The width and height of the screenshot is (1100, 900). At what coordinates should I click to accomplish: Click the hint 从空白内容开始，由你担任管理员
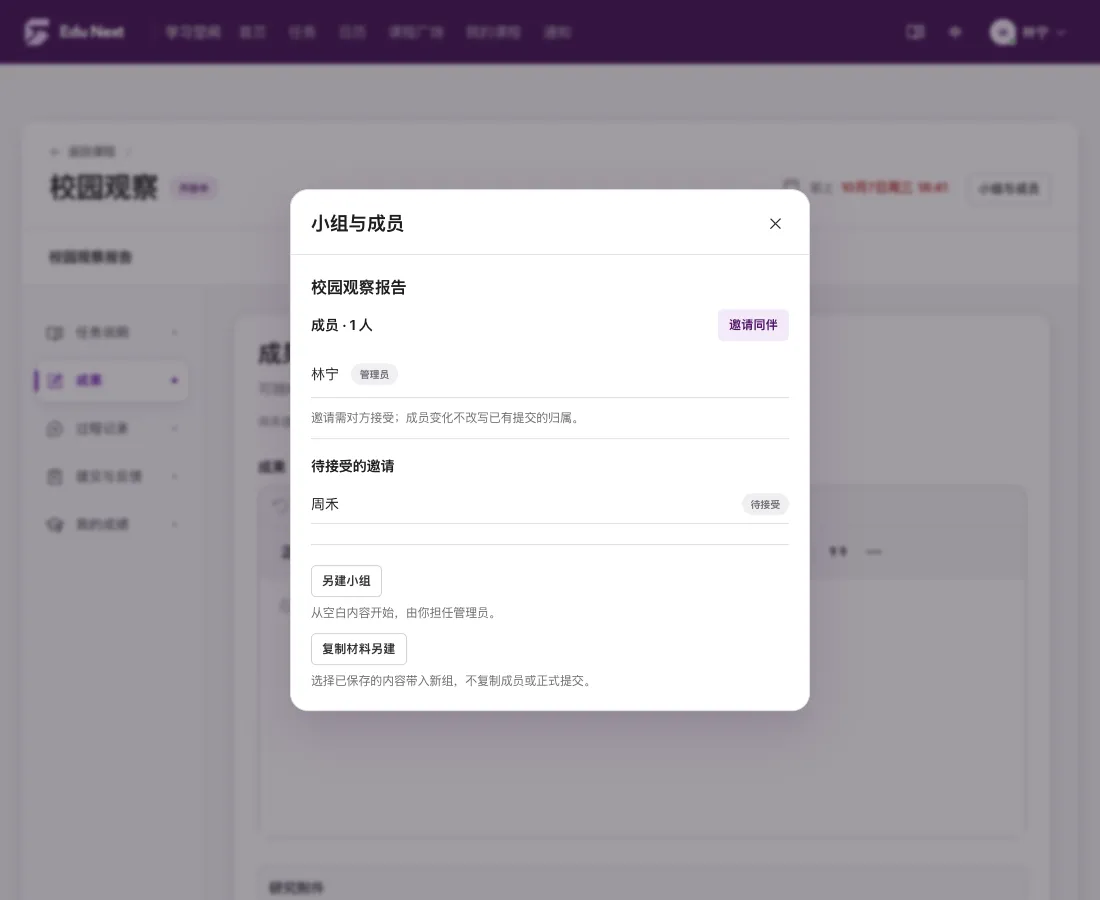pyautogui.click(x=405, y=612)
